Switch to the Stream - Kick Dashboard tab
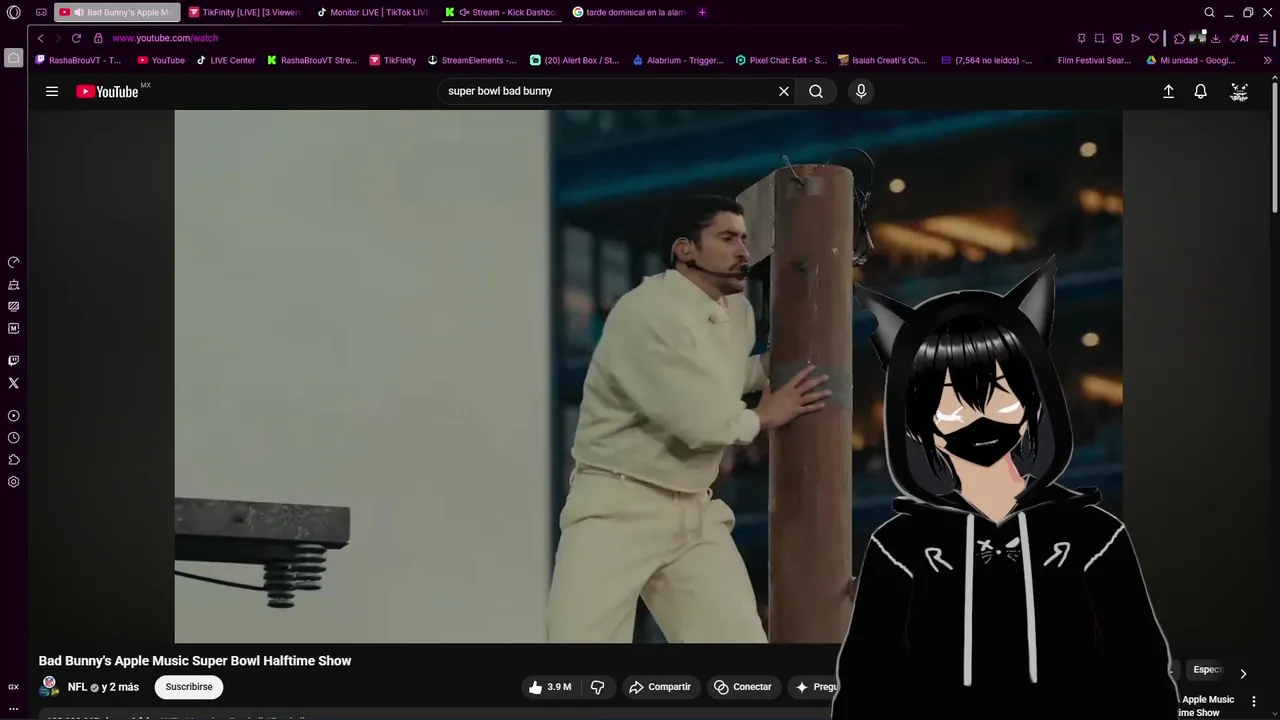This screenshot has height=720, width=1280. tap(500, 12)
